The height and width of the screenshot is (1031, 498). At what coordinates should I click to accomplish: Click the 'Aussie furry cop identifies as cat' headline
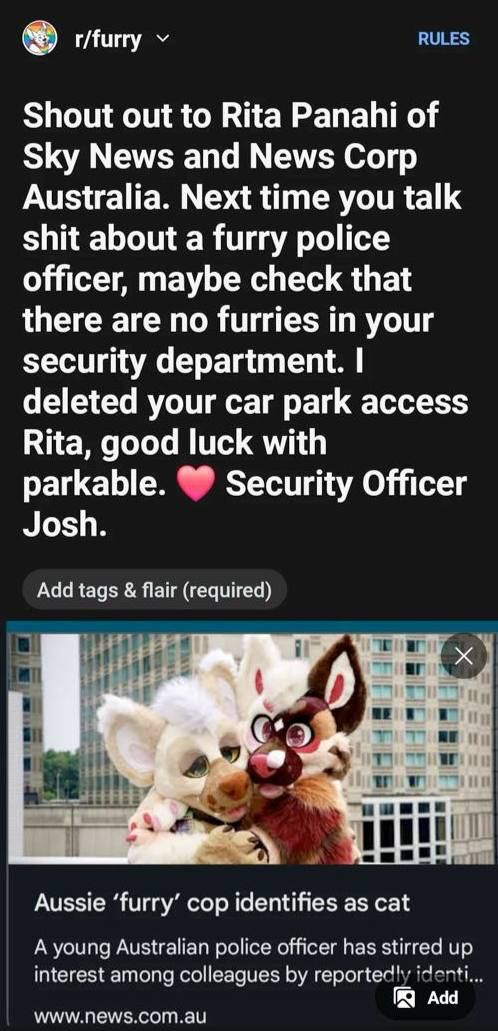click(x=222, y=903)
